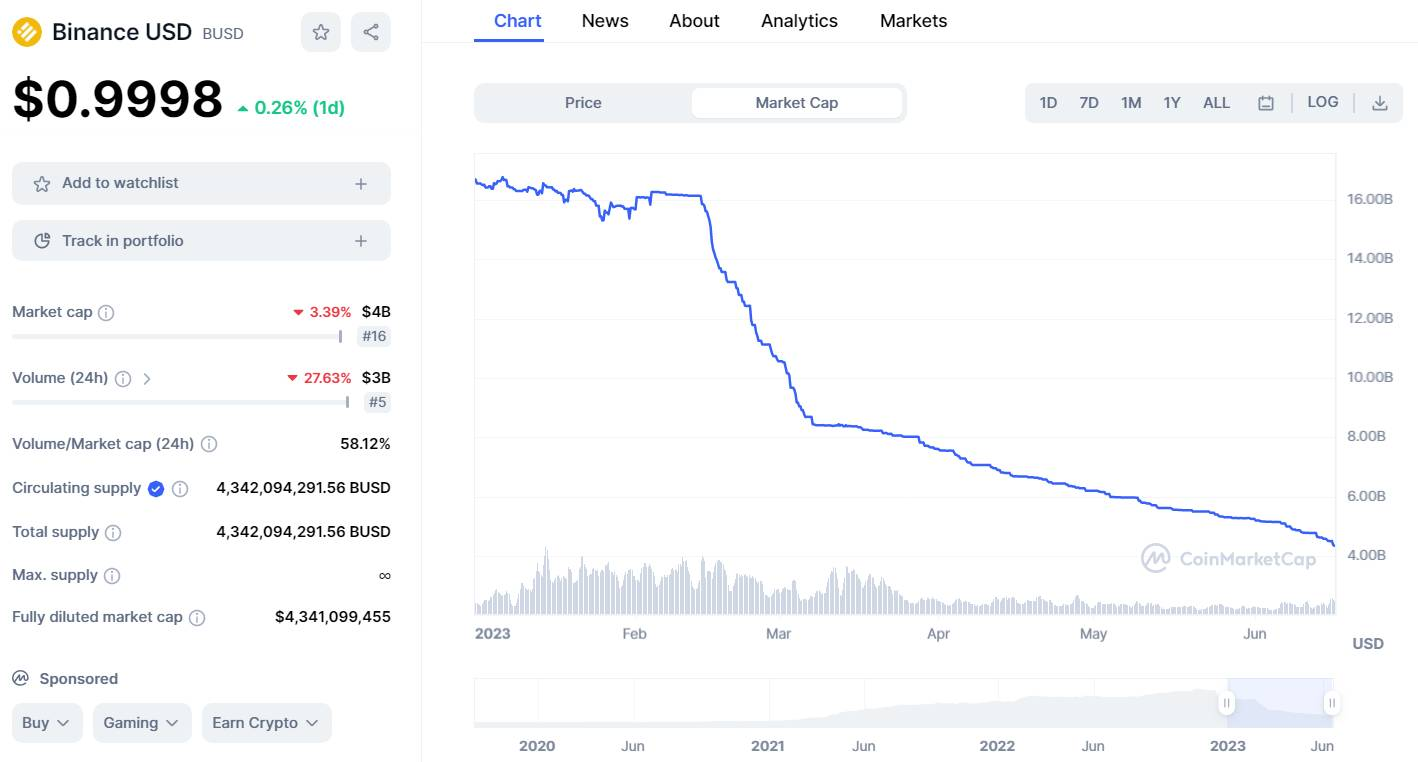1418x762 pixels.
Task: Click the 58.12% volume/market cap value
Action: click(x=365, y=443)
